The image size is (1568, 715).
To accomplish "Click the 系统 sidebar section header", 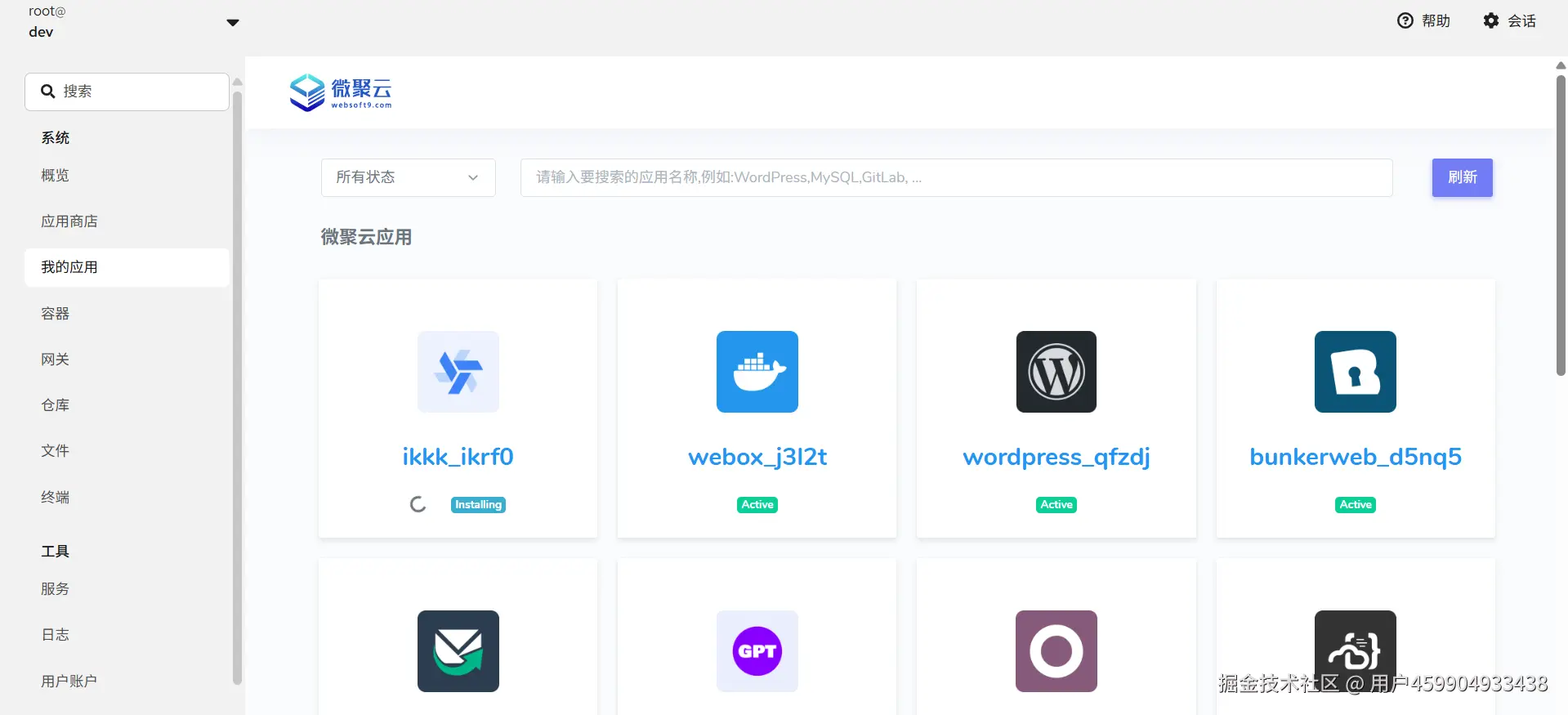I will (56, 138).
